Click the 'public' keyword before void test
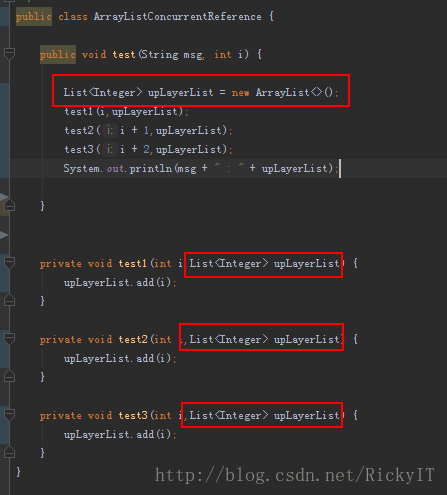 coord(58,54)
